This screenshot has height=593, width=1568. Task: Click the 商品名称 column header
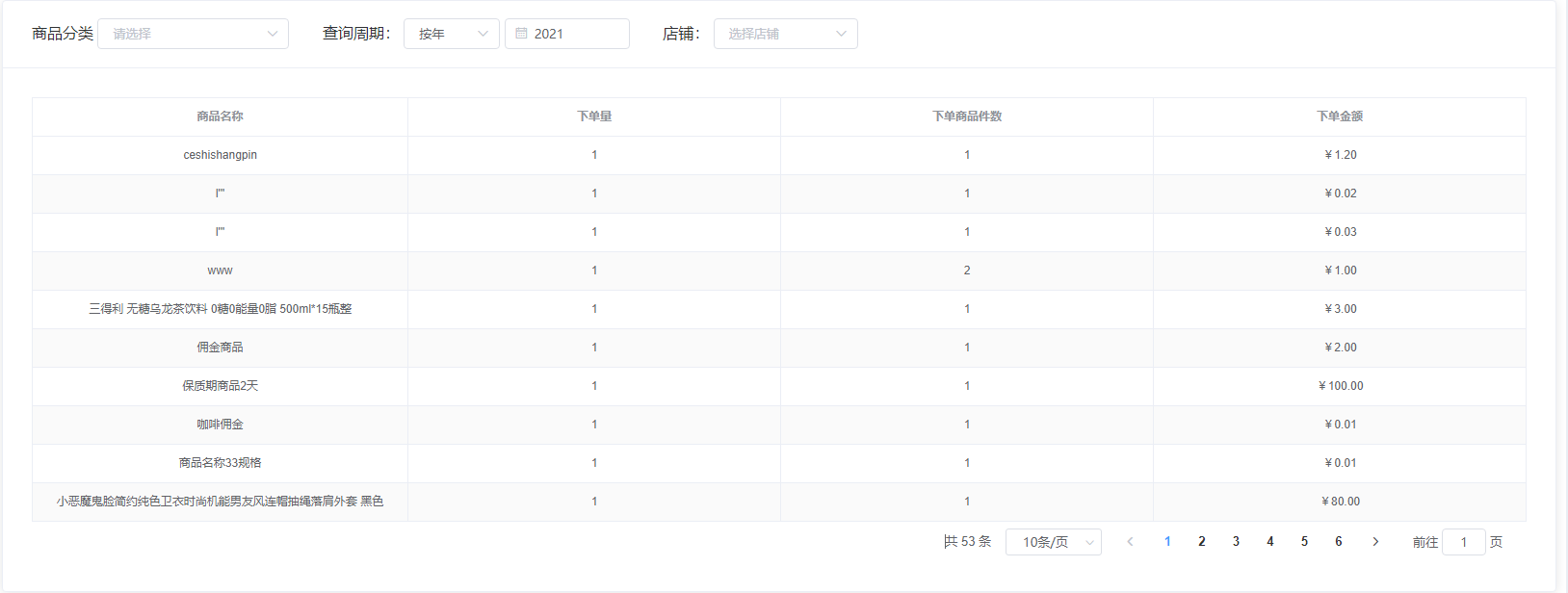[x=220, y=116]
